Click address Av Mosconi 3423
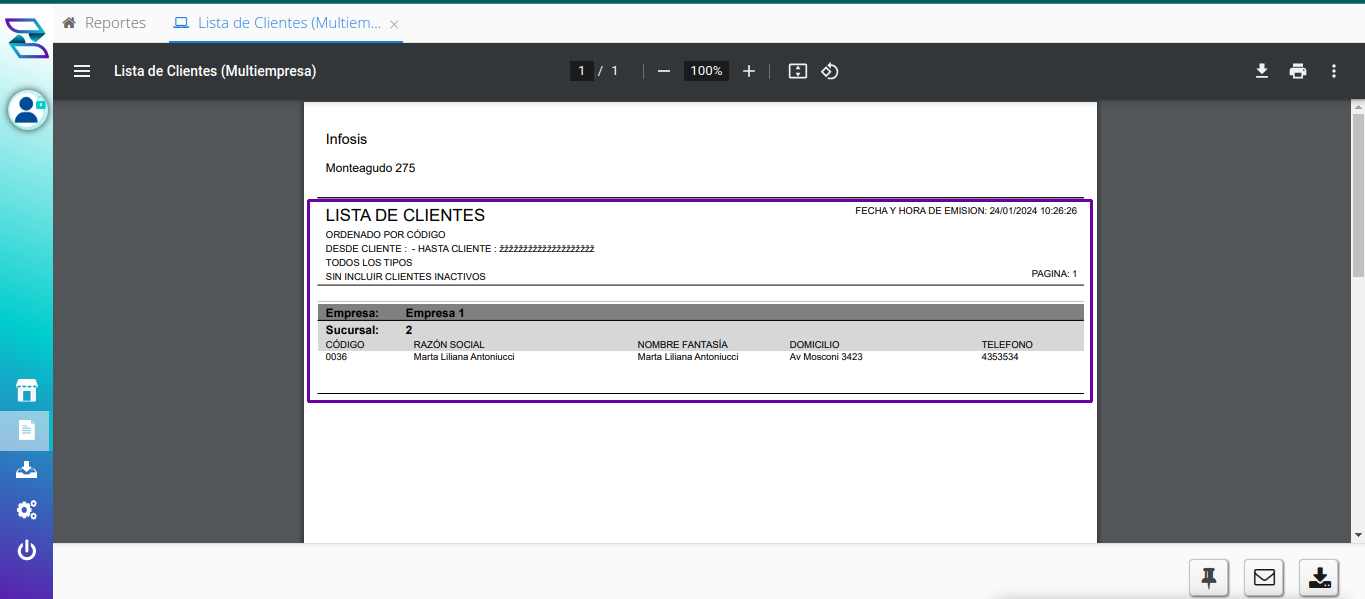 pos(826,357)
